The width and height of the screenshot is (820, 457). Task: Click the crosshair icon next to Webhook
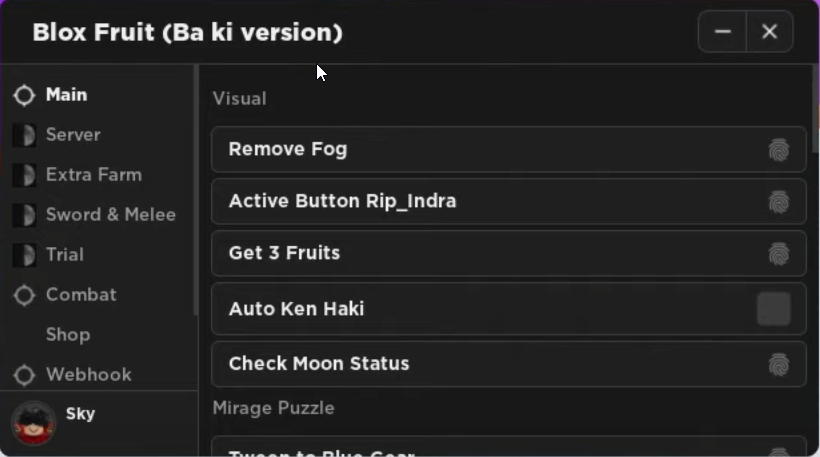24,375
